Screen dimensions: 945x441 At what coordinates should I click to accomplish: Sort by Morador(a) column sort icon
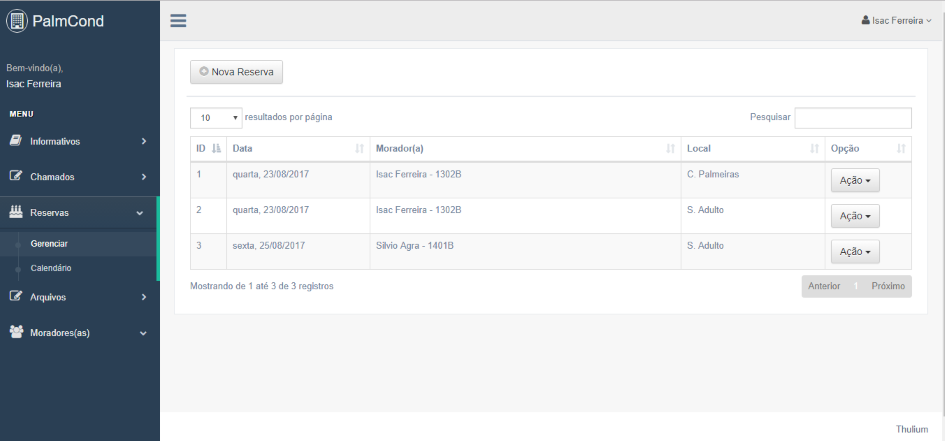[x=670, y=149]
